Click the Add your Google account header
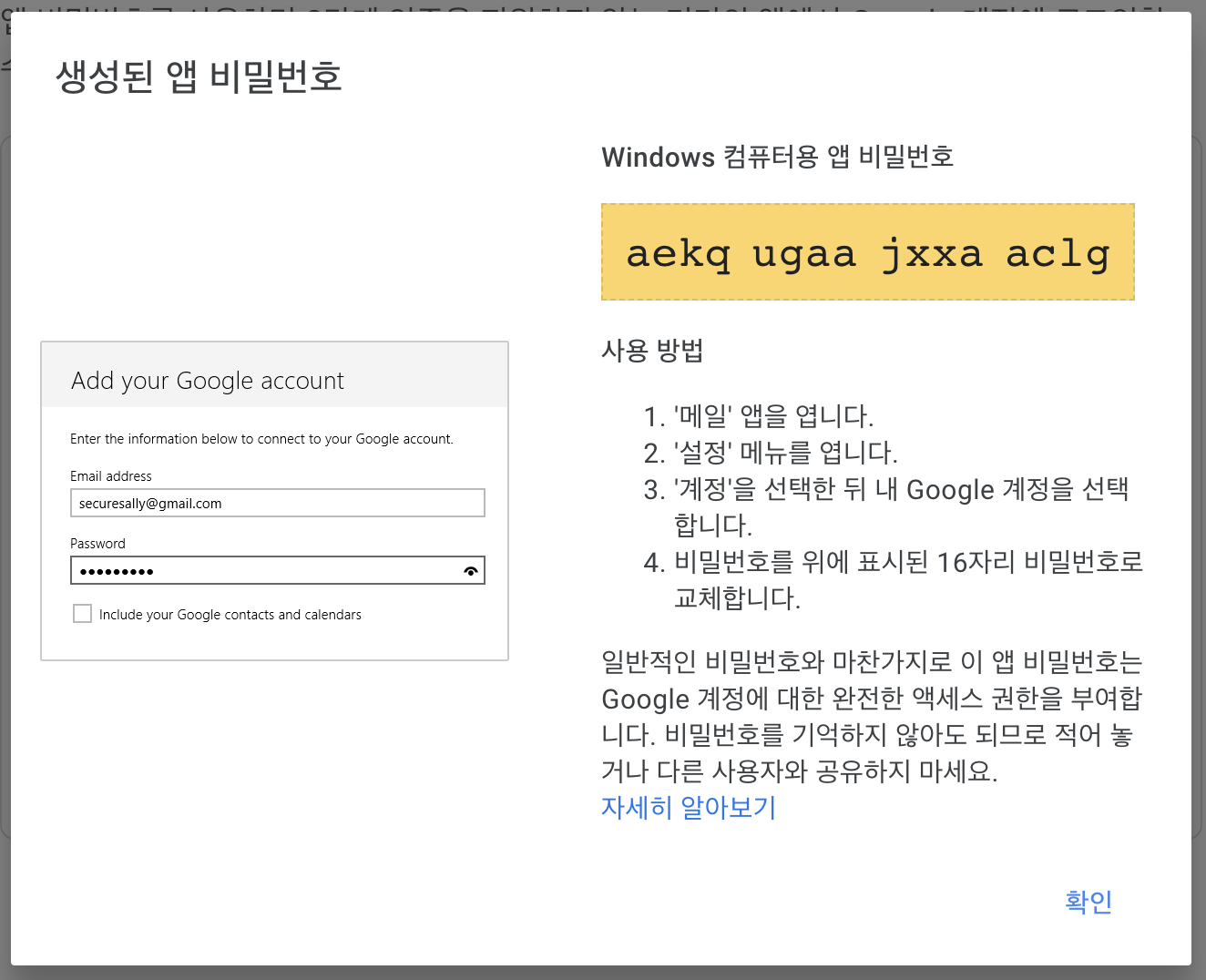Image resolution: width=1206 pixels, height=980 pixels. pos(208,380)
